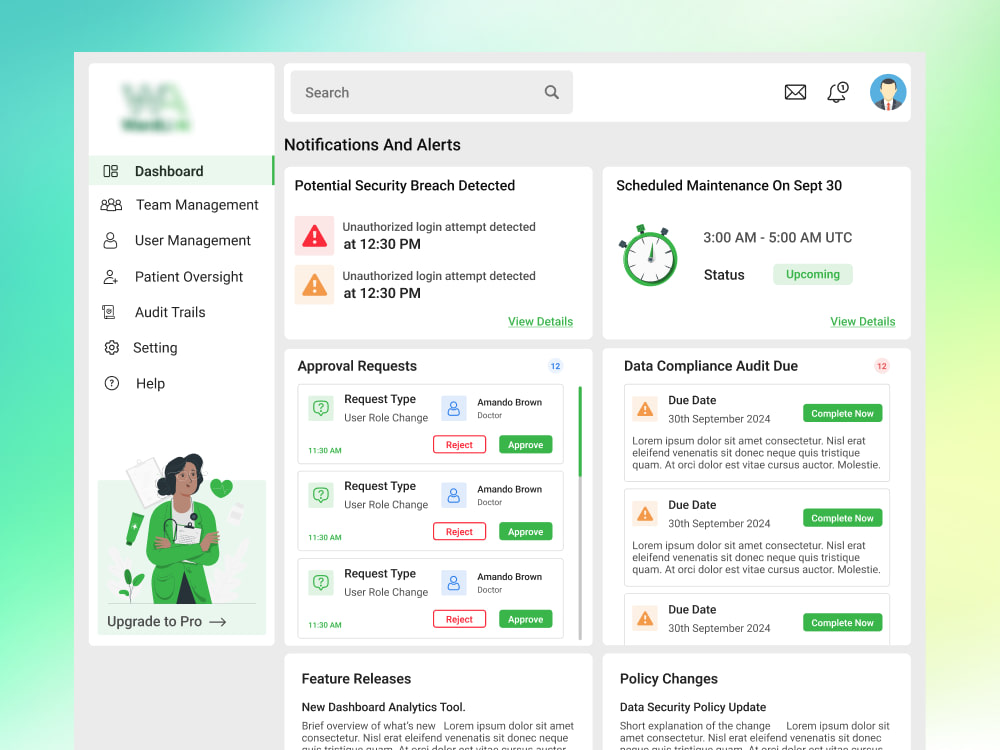Open the notifications bell icon

click(837, 92)
